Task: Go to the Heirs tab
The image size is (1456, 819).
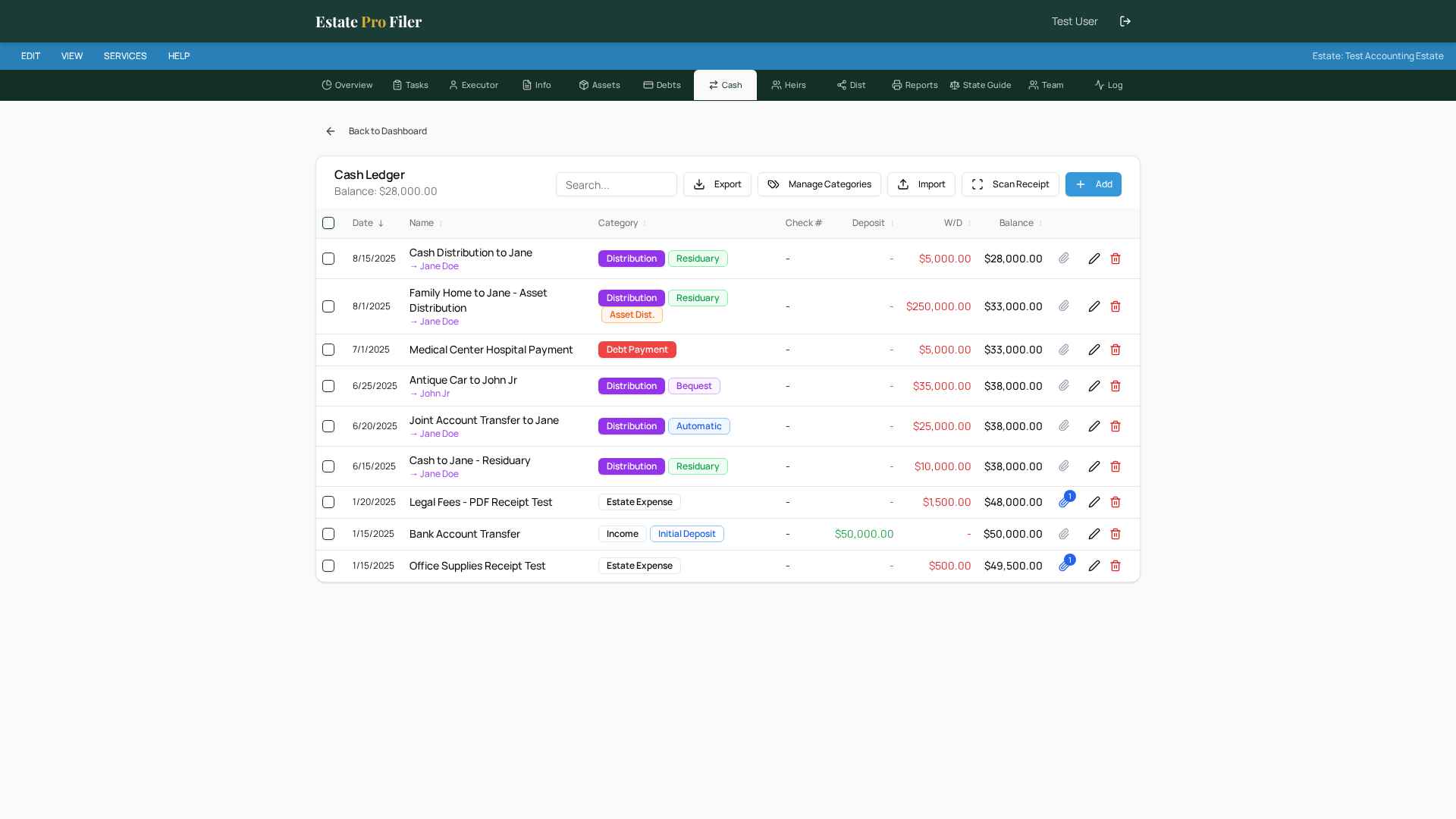Action: (789, 85)
